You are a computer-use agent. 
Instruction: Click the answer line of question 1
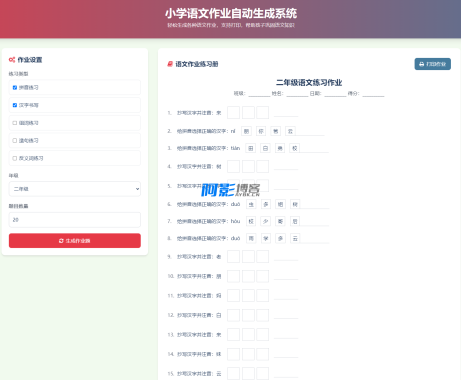(286, 114)
